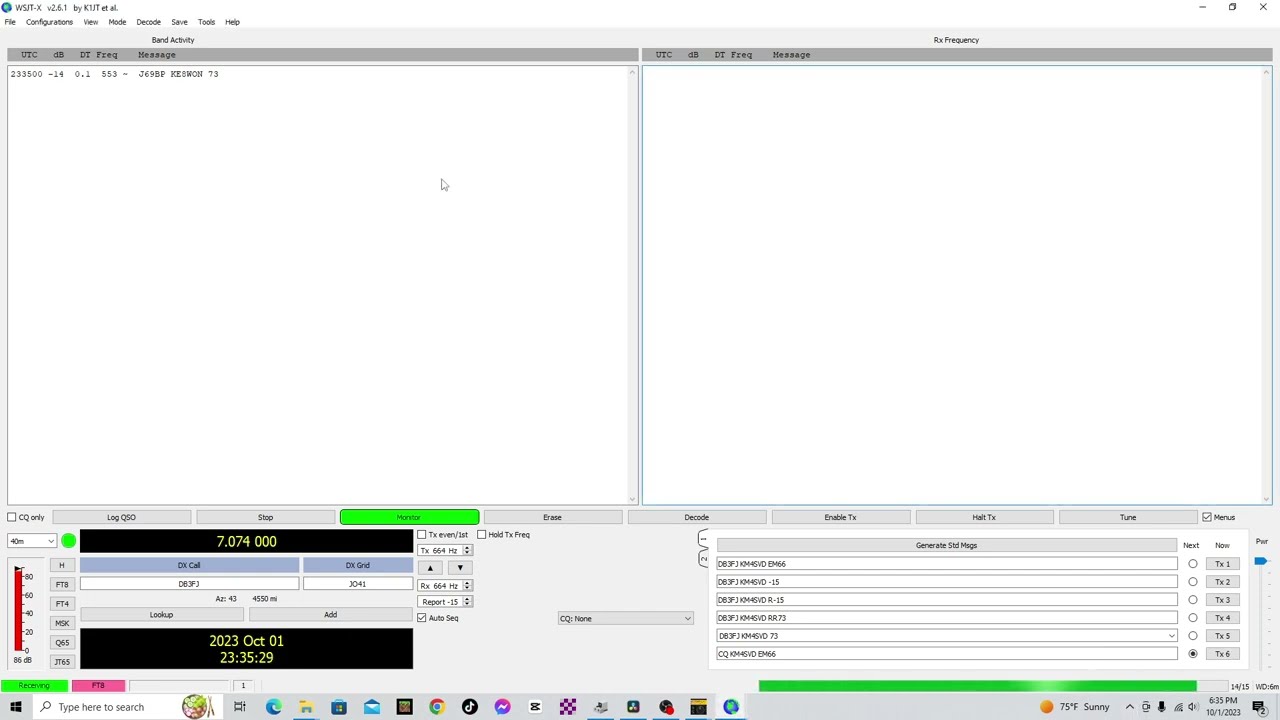The image size is (1280, 720).
Task: Launch Google Chrome from taskbar
Action: tap(437, 707)
